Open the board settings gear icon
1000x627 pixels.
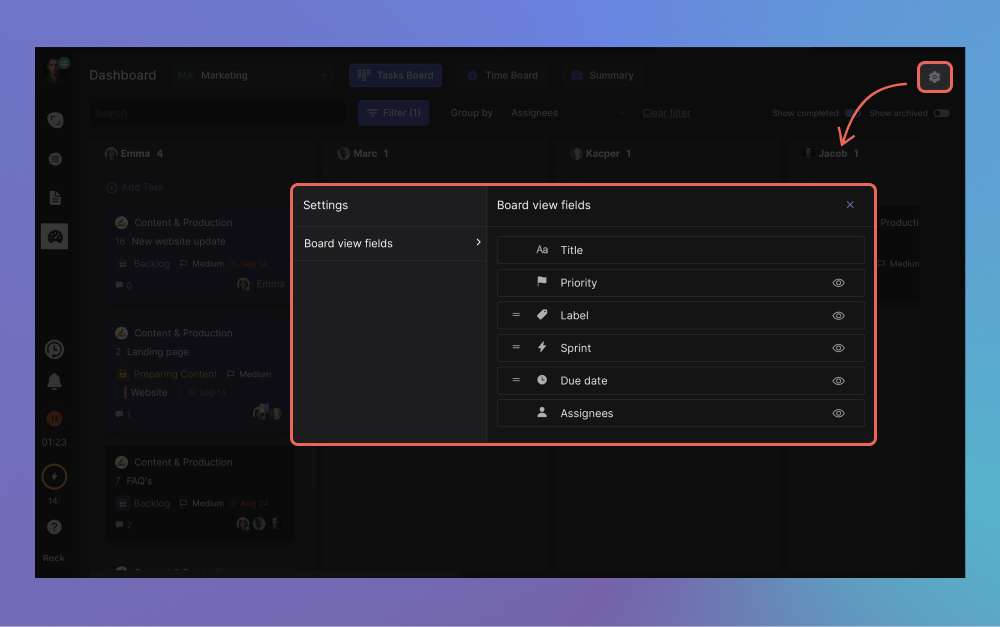coord(934,77)
